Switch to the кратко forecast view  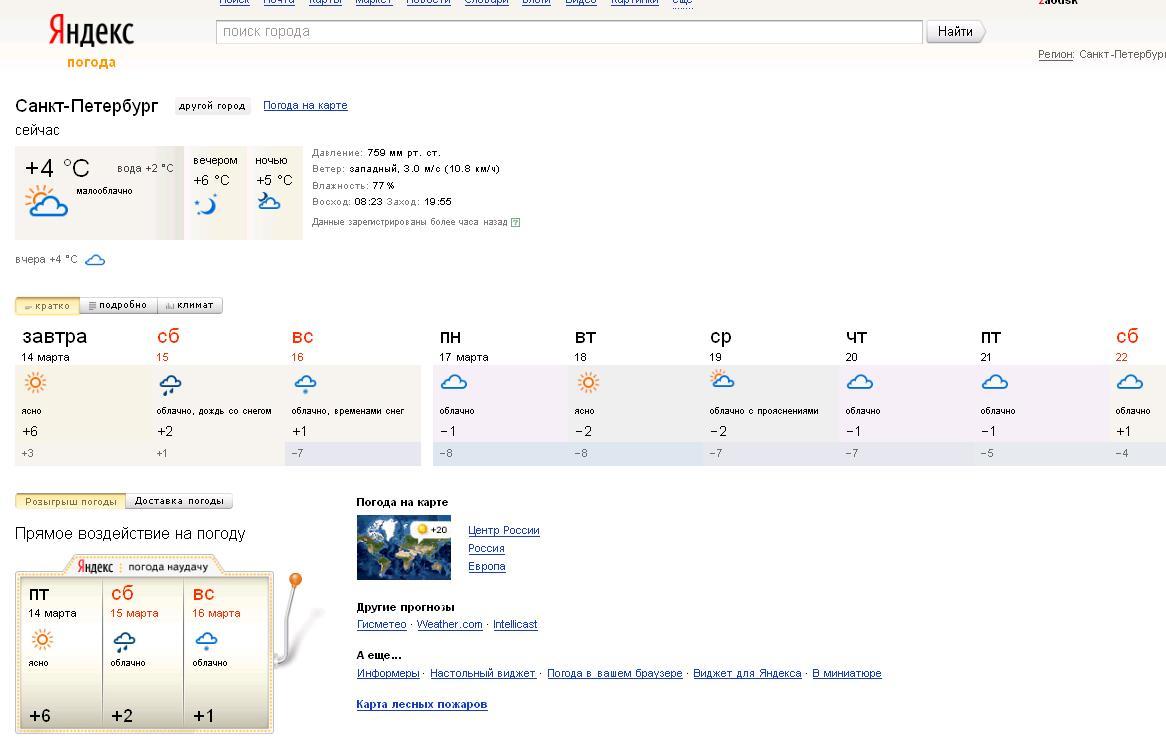[47, 306]
